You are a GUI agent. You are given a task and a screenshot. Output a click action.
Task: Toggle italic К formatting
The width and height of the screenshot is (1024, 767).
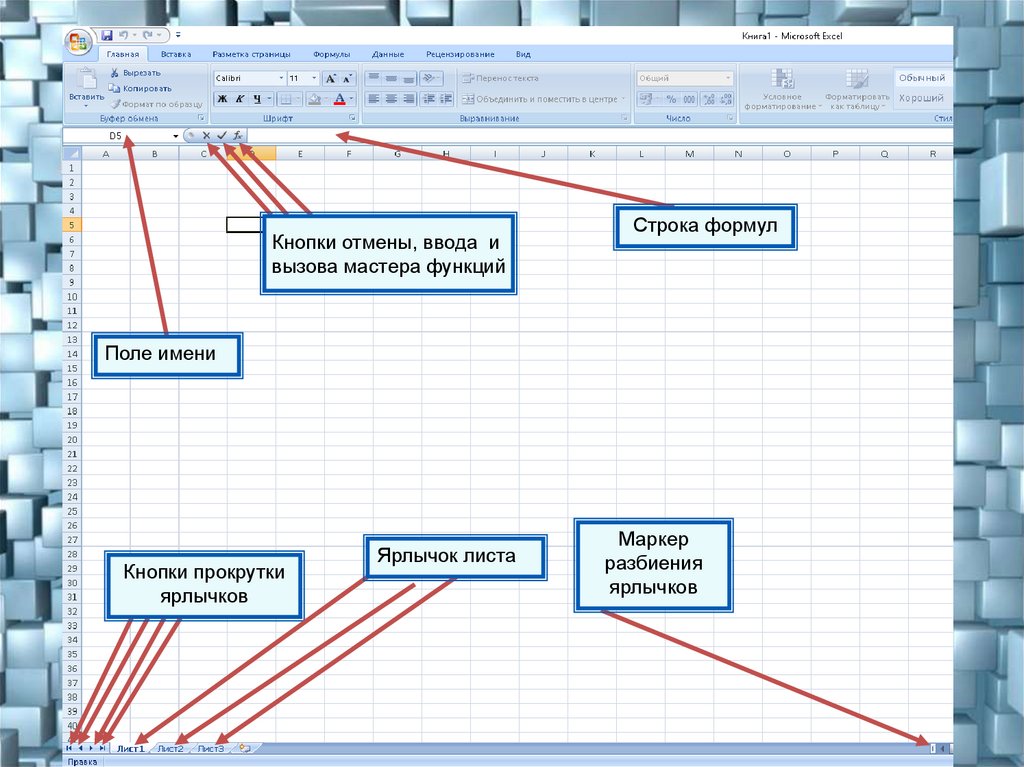click(240, 99)
